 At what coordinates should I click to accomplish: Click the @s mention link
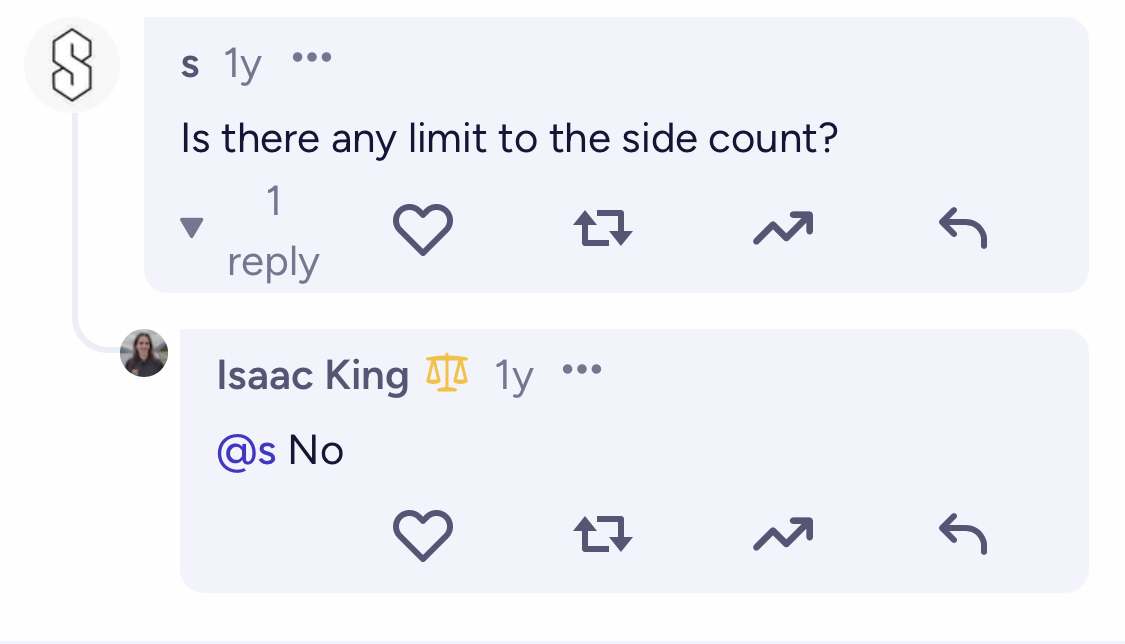(246, 452)
